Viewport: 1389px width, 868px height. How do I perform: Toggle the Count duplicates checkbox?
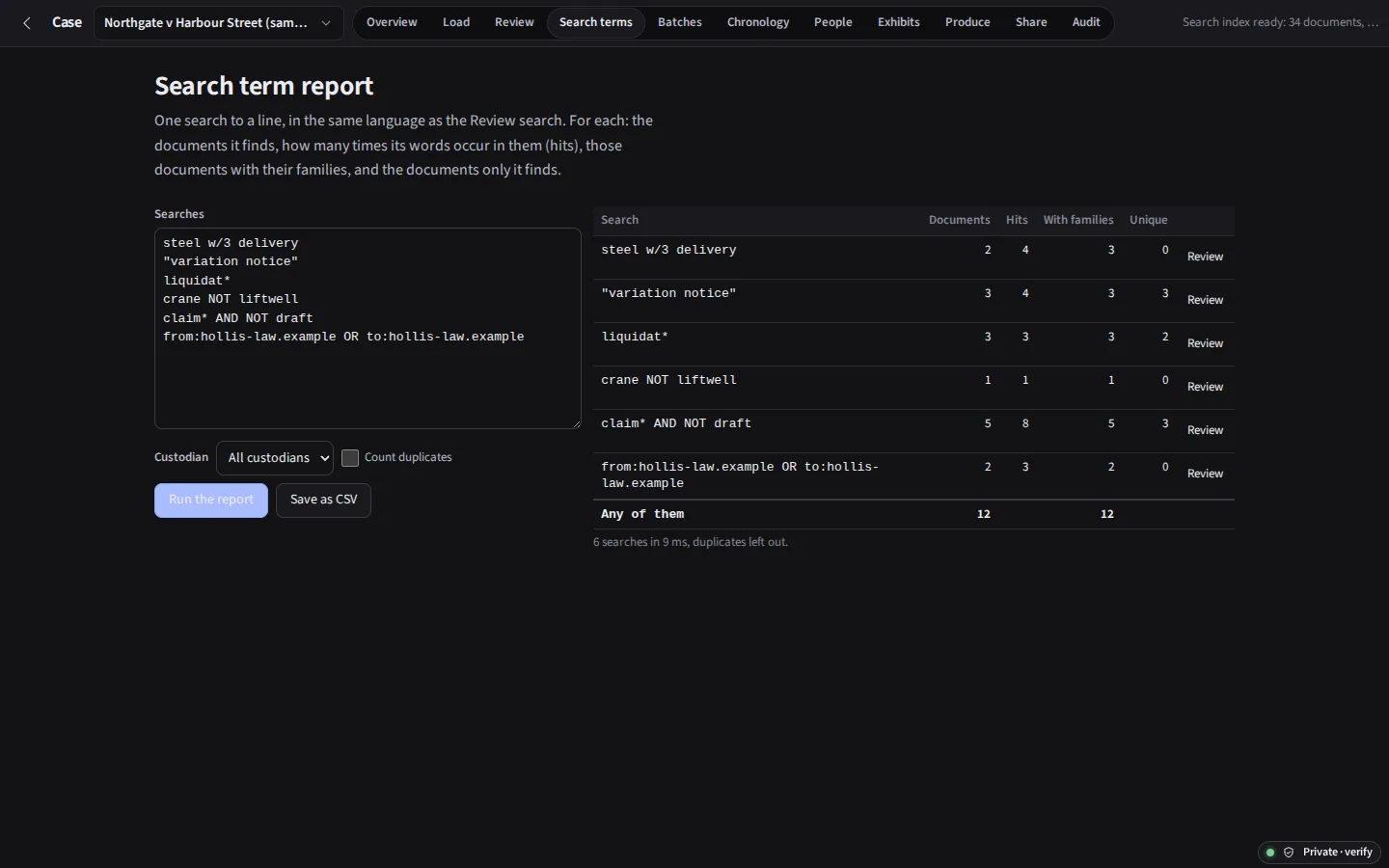pos(350,458)
